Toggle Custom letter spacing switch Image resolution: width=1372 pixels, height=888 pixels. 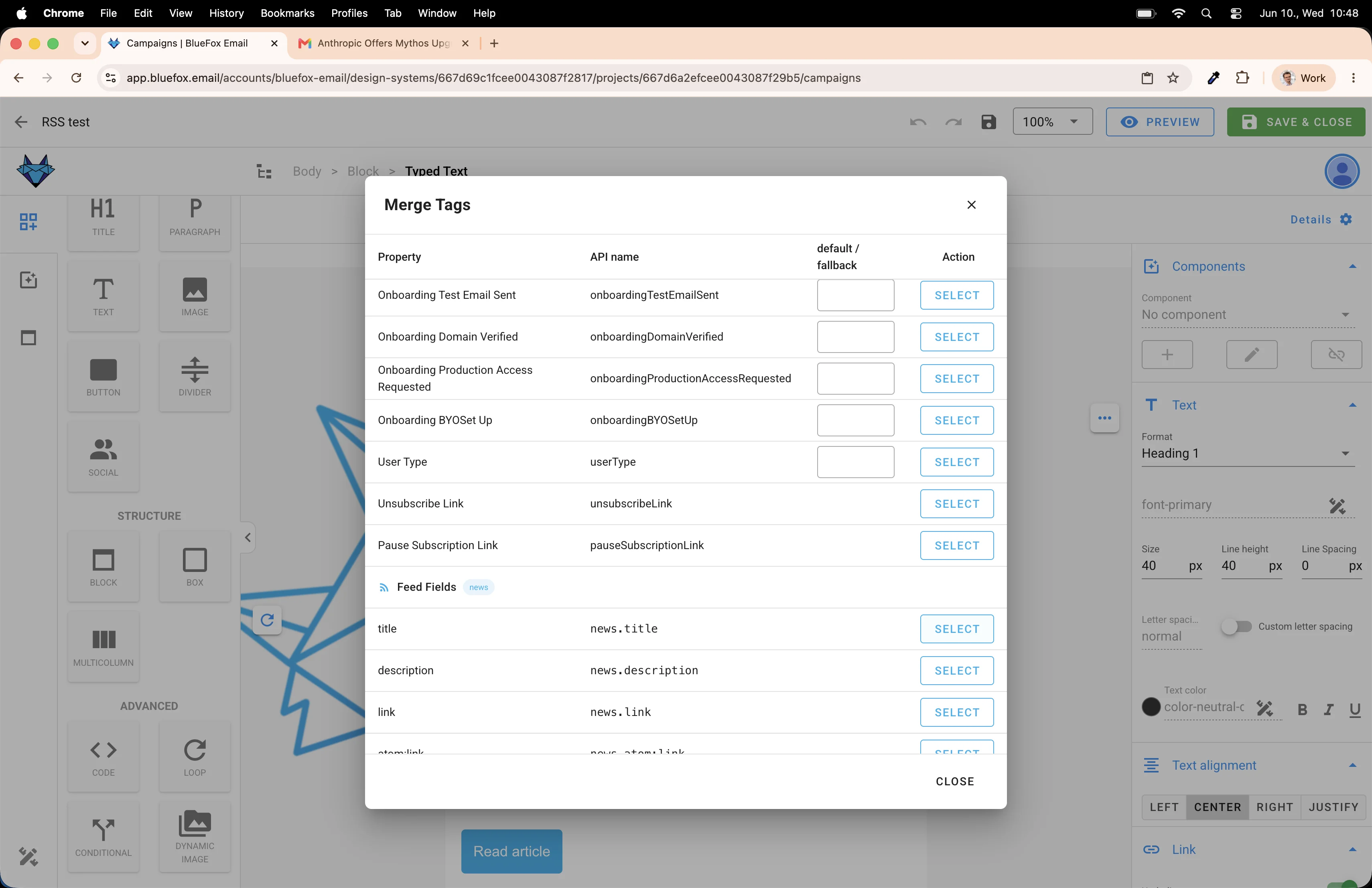coord(1236,626)
